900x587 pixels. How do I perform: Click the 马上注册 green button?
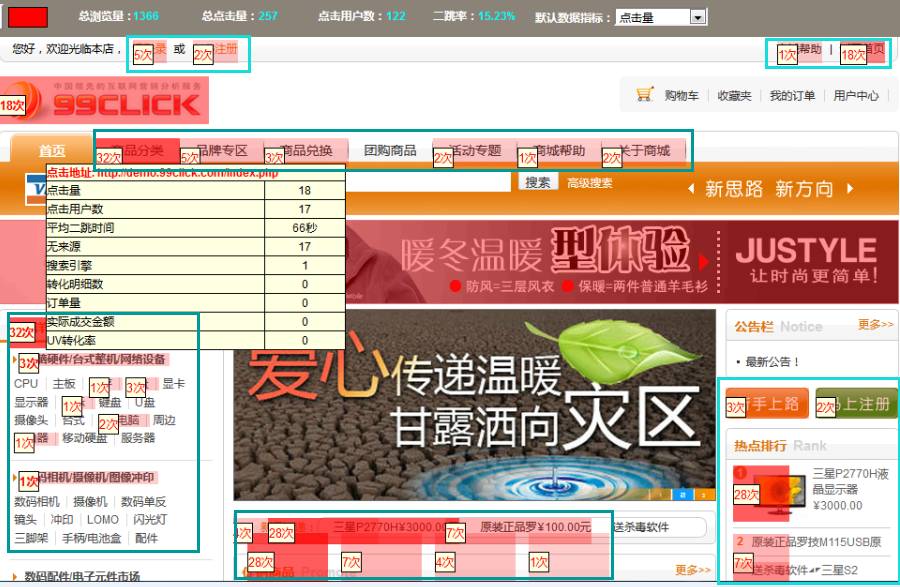click(856, 404)
